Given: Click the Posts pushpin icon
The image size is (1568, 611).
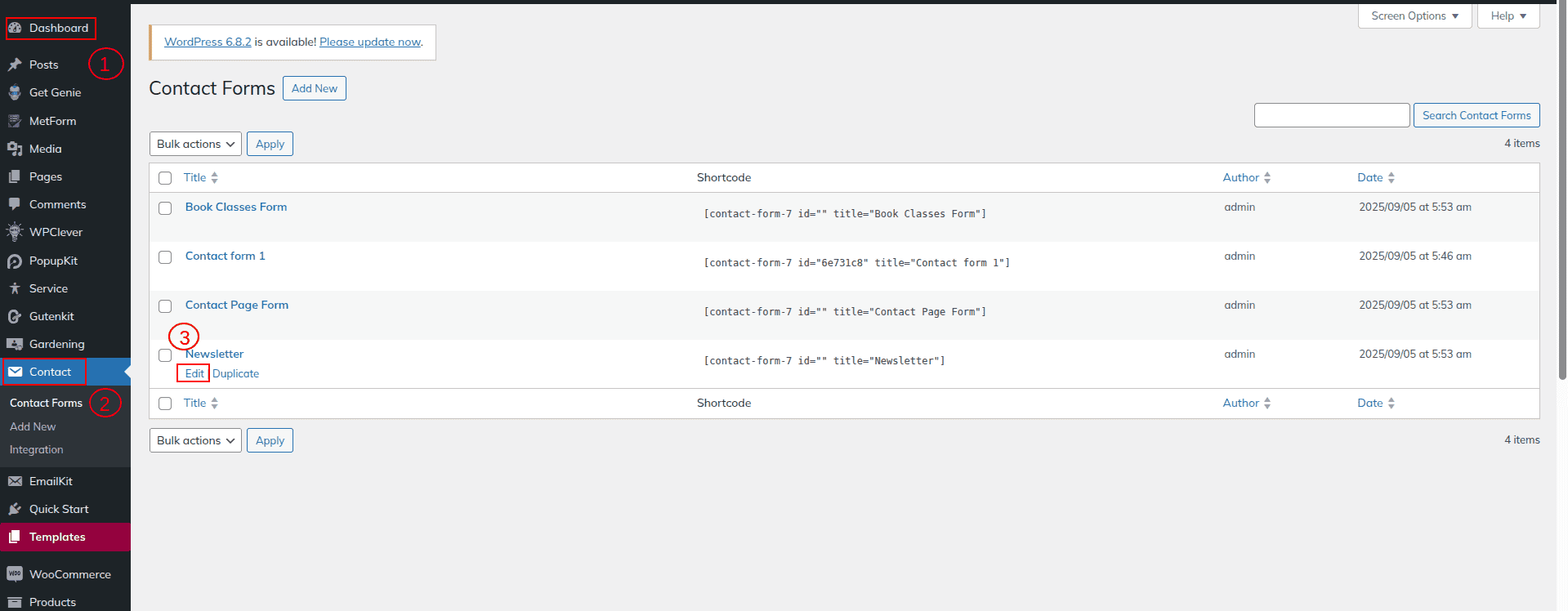Looking at the screenshot, I should pyautogui.click(x=15, y=65).
